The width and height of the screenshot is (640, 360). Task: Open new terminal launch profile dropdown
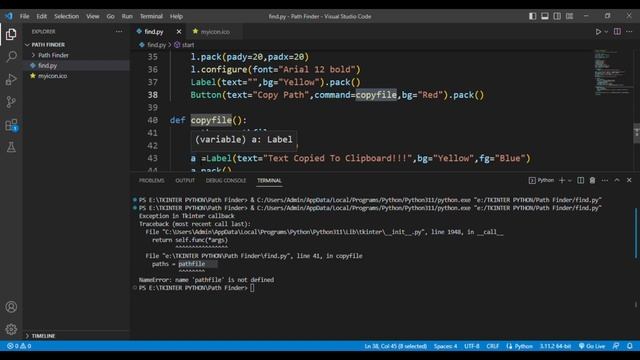[570, 180]
